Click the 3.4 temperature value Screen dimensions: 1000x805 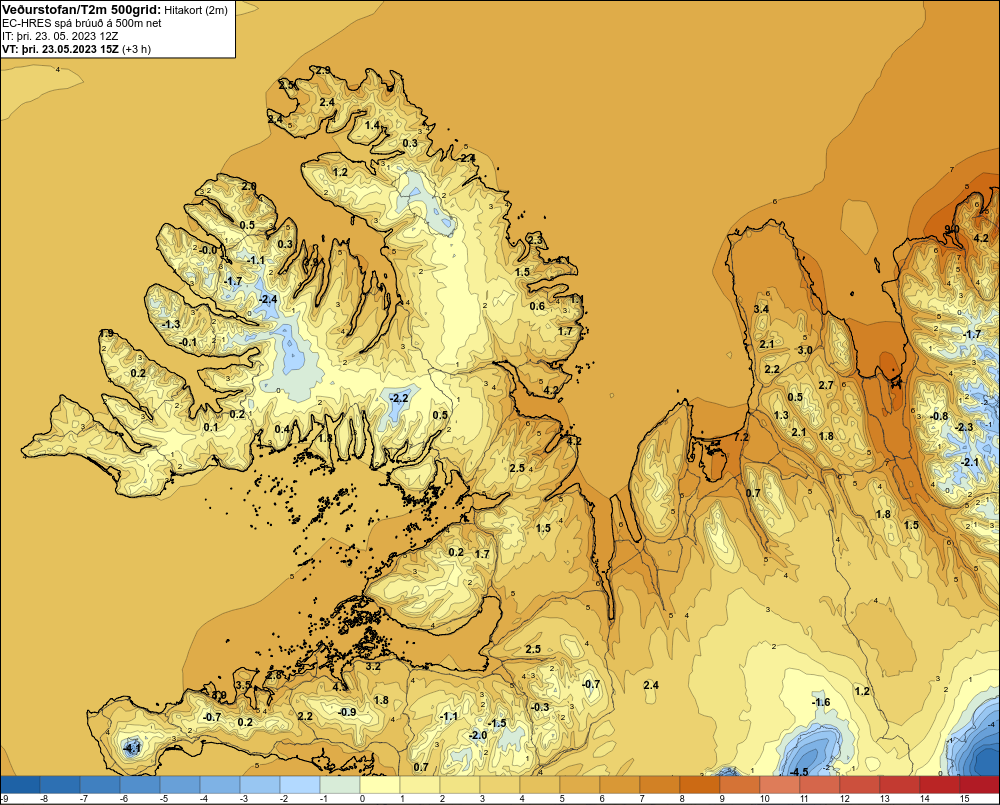click(761, 309)
